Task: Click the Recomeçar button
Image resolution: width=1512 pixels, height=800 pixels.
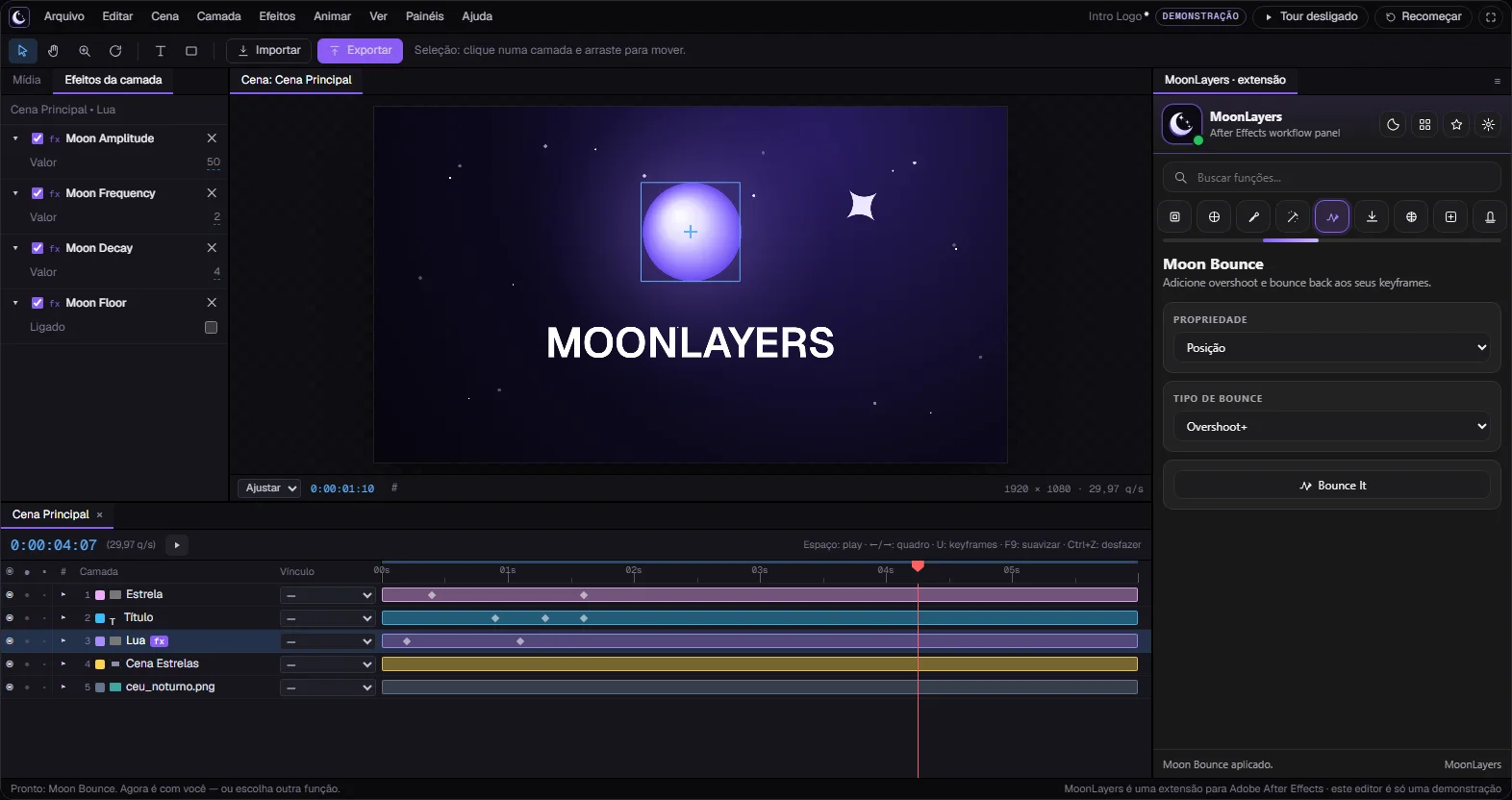Action: tap(1424, 16)
